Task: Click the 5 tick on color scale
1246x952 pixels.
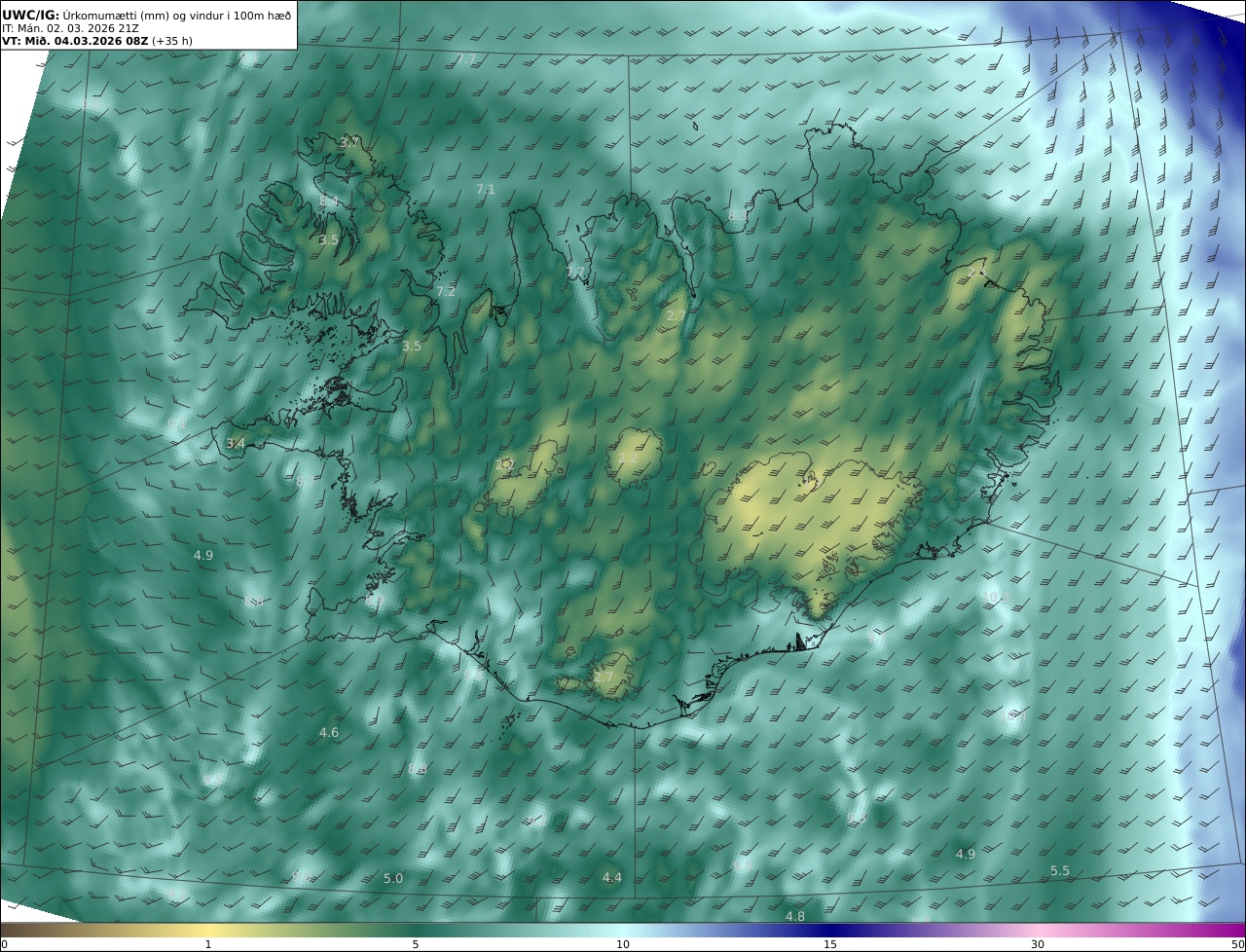Action: point(416,944)
